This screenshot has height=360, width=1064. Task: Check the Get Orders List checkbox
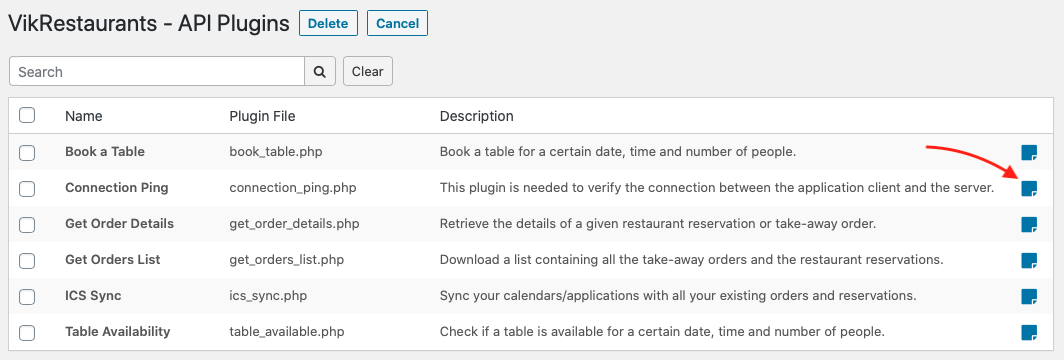pyautogui.click(x=27, y=260)
